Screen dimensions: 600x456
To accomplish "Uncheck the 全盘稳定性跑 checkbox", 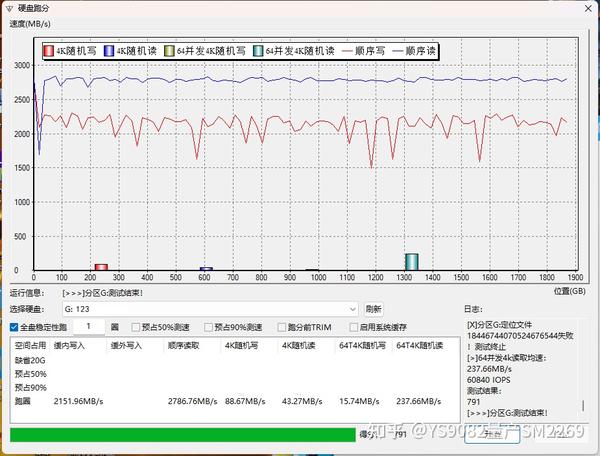I will [14, 327].
